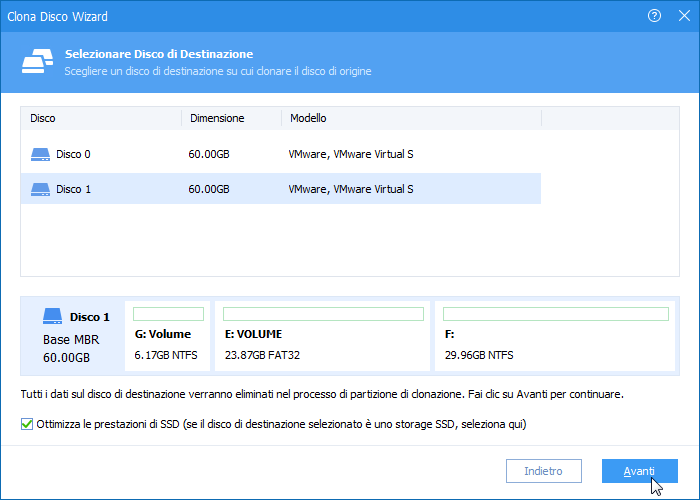
Task: Click the Modello column header
Action: [410, 118]
